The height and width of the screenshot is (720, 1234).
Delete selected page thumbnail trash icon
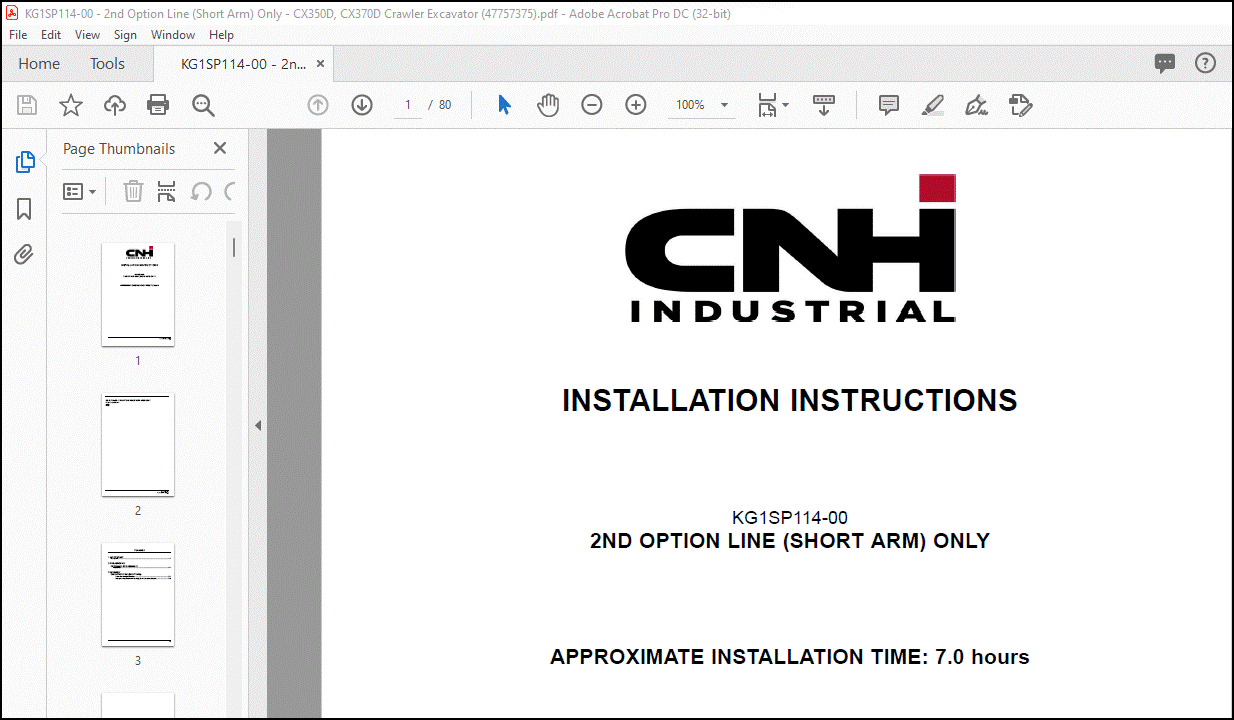tap(133, 191)
